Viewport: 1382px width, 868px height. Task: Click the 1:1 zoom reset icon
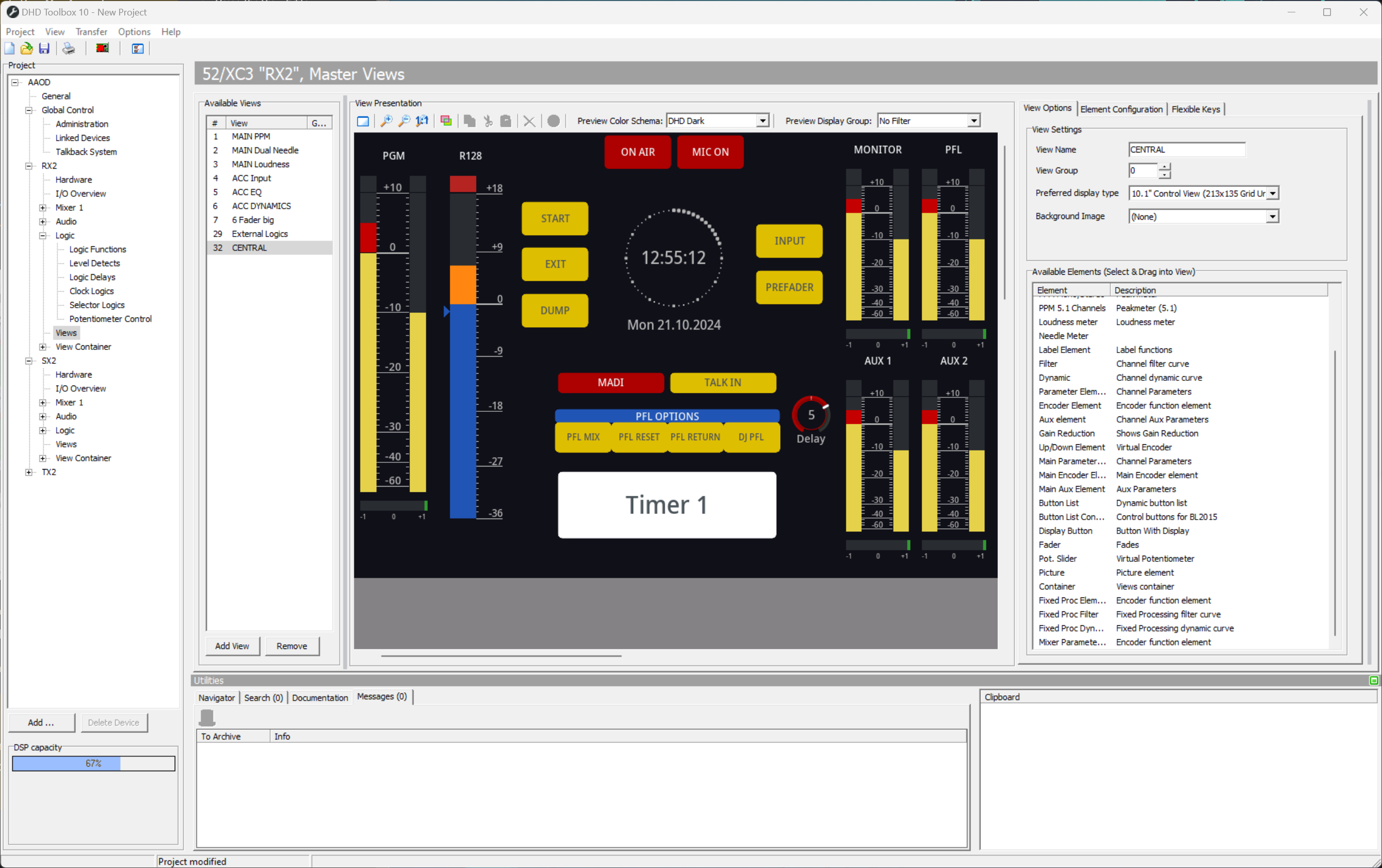[422, 121]
